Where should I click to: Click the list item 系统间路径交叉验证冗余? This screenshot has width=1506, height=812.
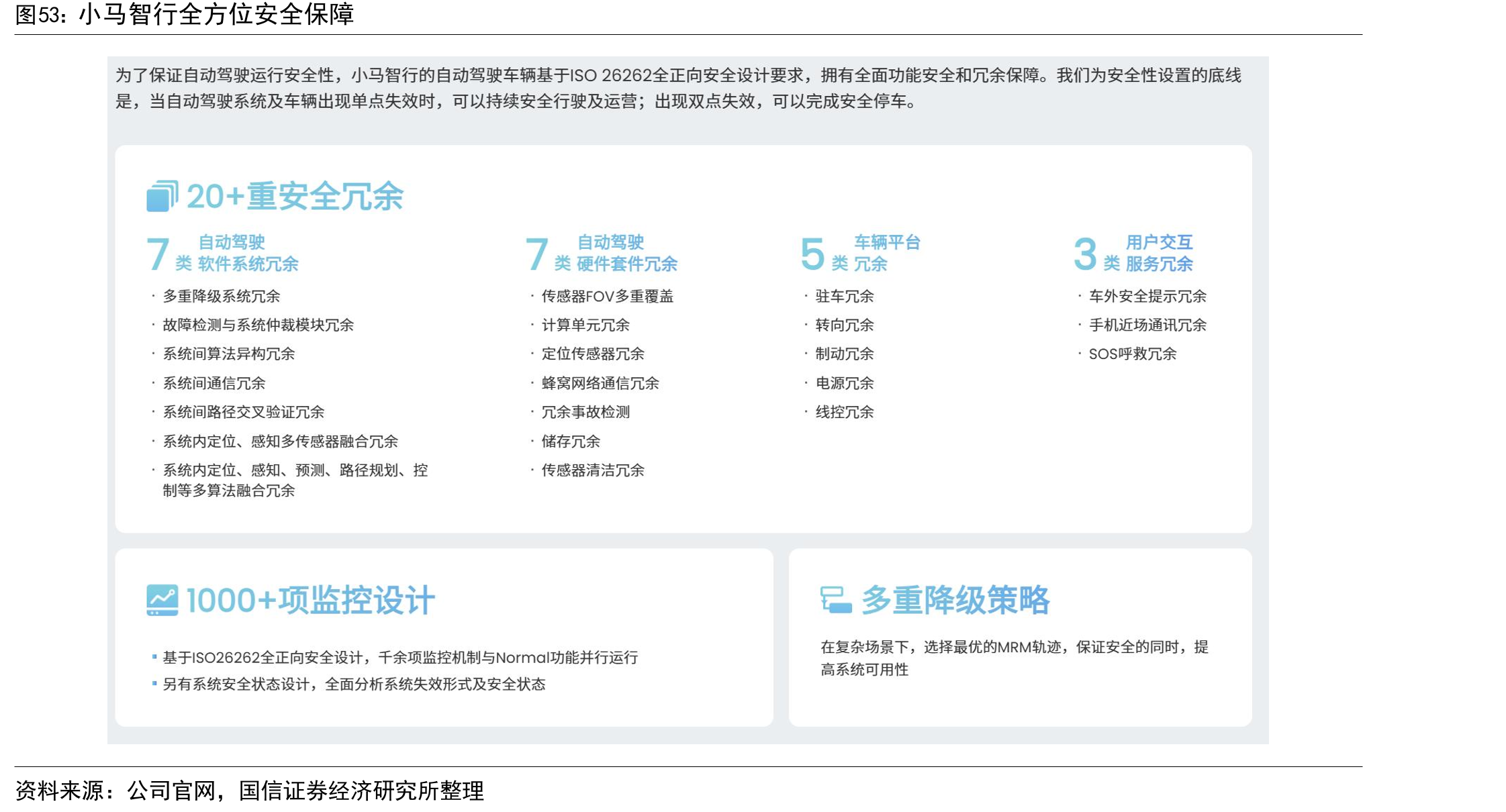[244, 412]
